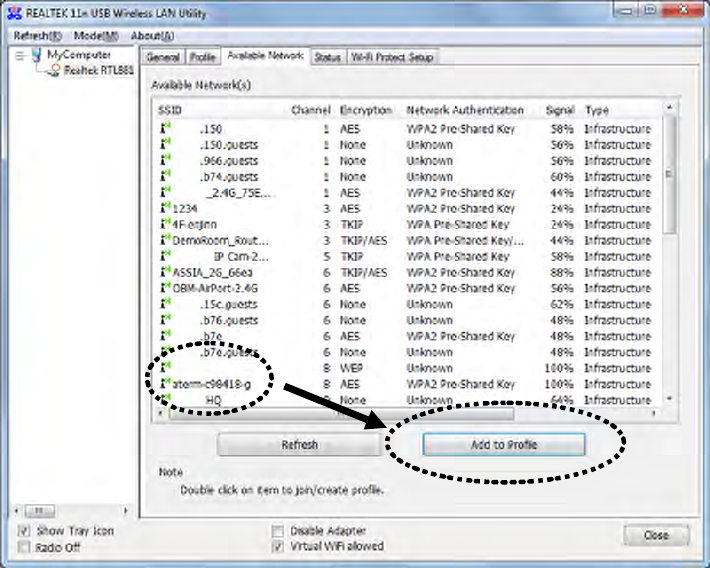Screen dimensions: 710x568
Task: Sort networks by the Type column header
Action: pyautogui.click(x=597, y=110)
